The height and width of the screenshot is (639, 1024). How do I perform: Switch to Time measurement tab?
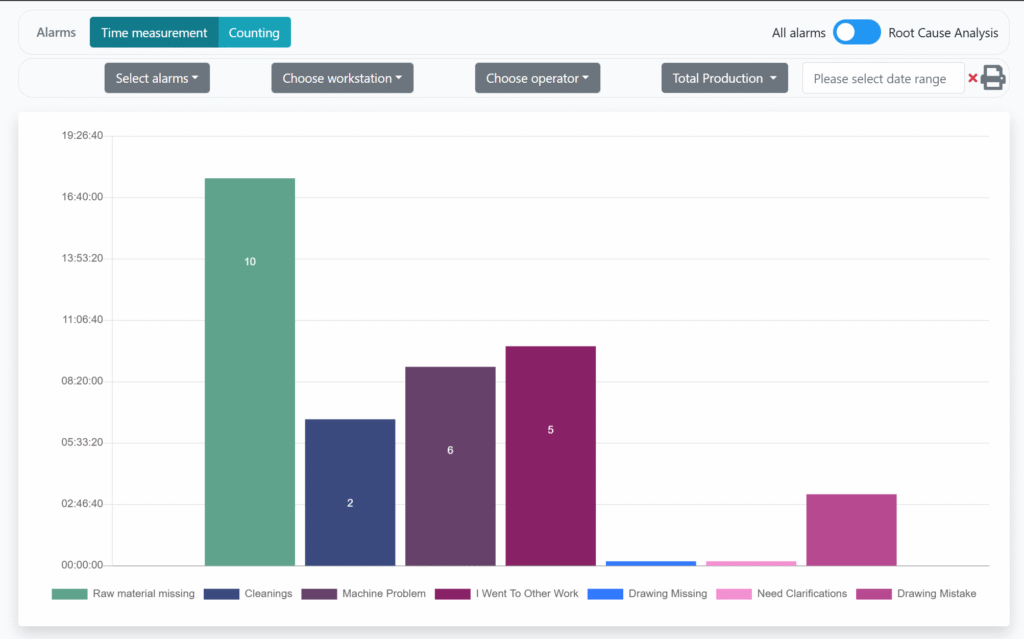[154, 33]
